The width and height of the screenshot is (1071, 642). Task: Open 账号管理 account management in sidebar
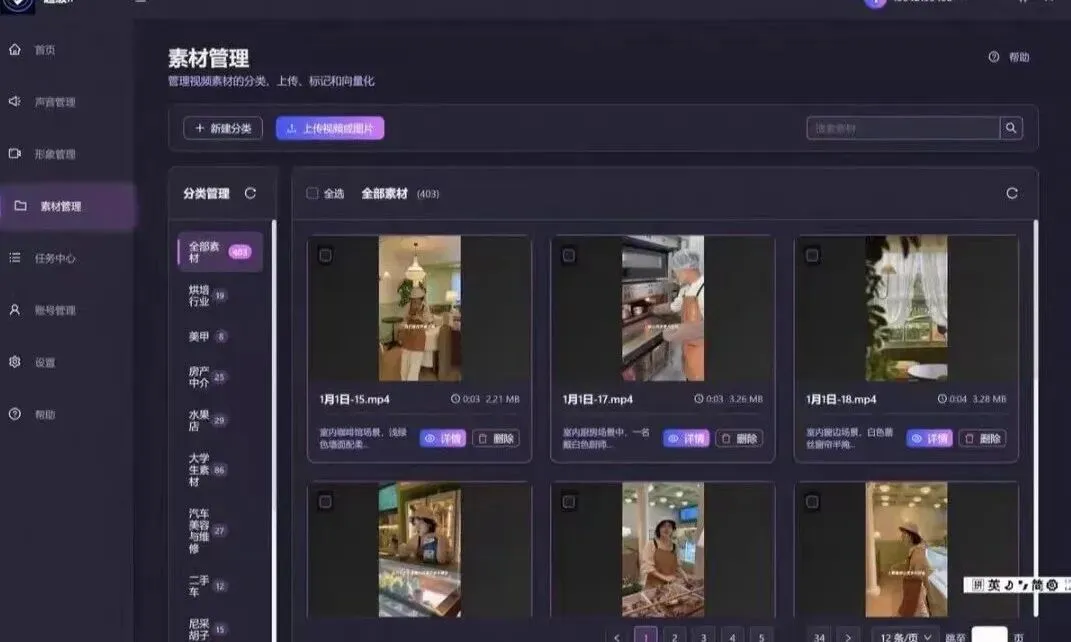point(42,310)
